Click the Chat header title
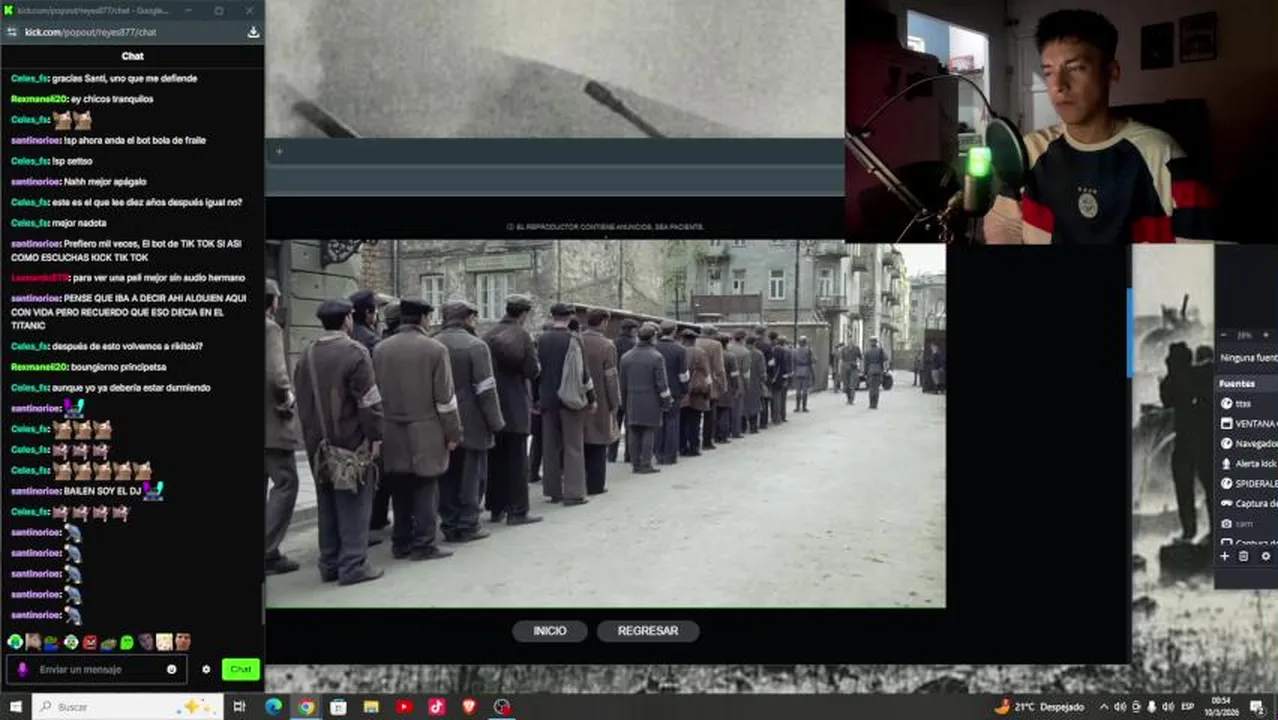 [x=132, y=56]
